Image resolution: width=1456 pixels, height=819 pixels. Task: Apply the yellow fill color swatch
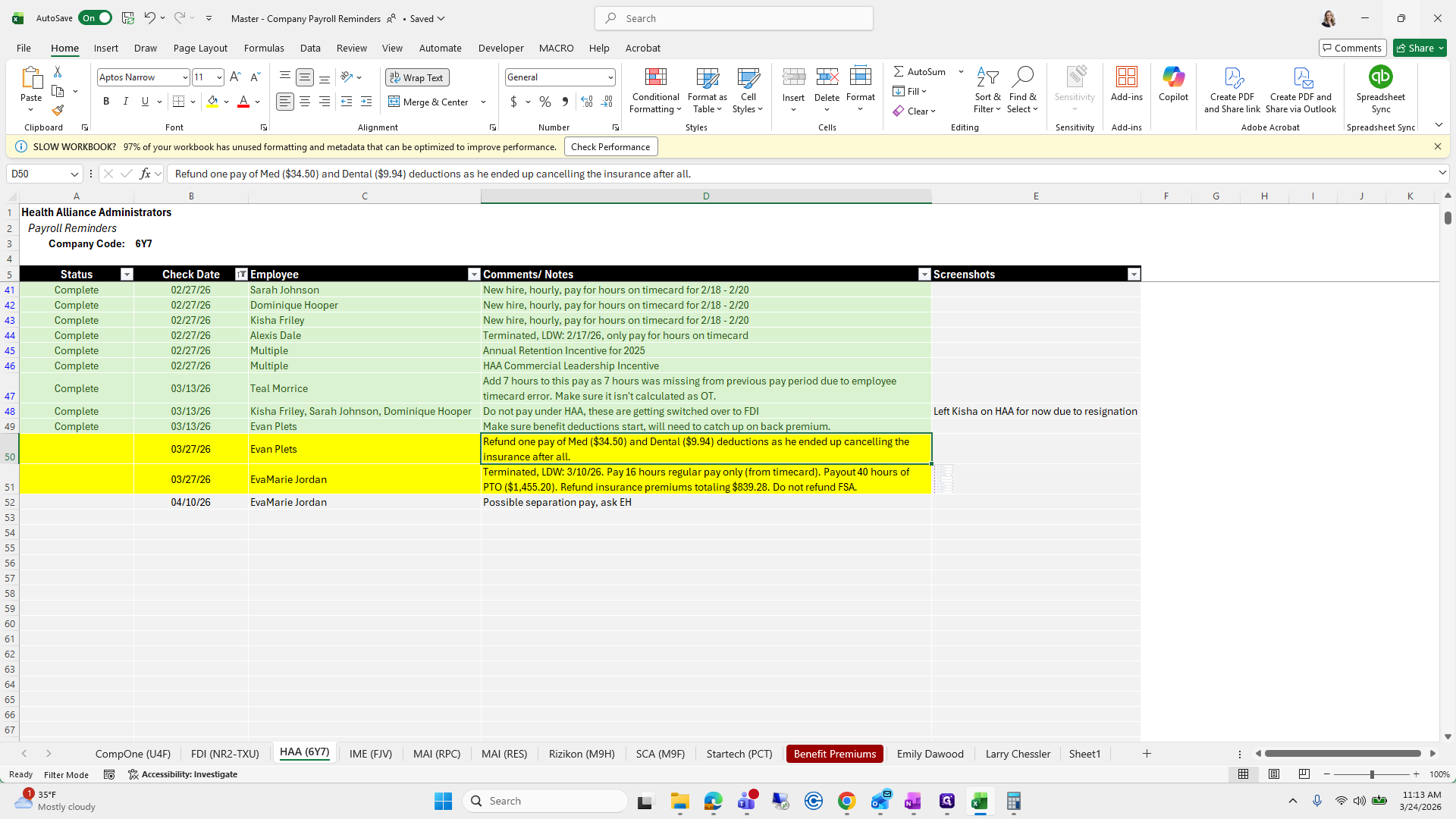pos(212,102)
